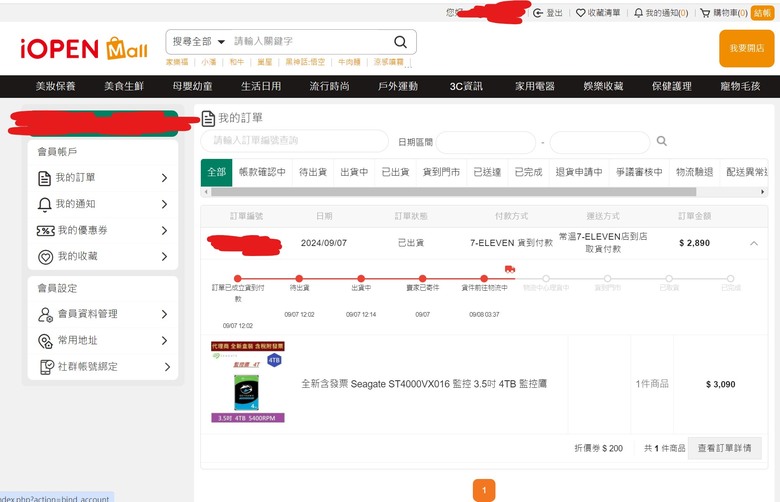
Task: Click the logout icon beside 登出
Action: [x=538, y=13]
